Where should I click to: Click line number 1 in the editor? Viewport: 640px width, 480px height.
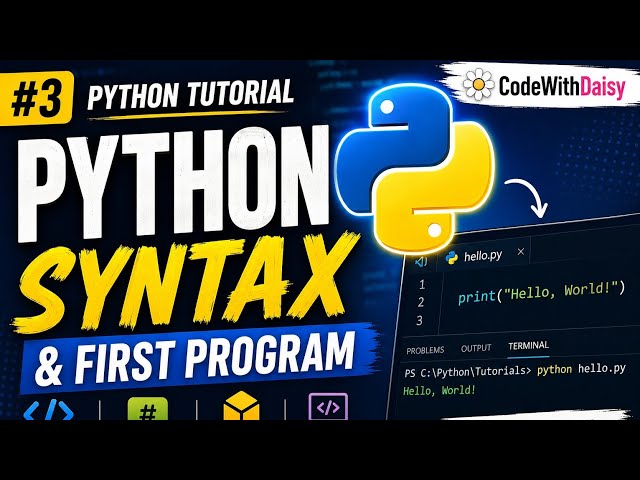422,284
